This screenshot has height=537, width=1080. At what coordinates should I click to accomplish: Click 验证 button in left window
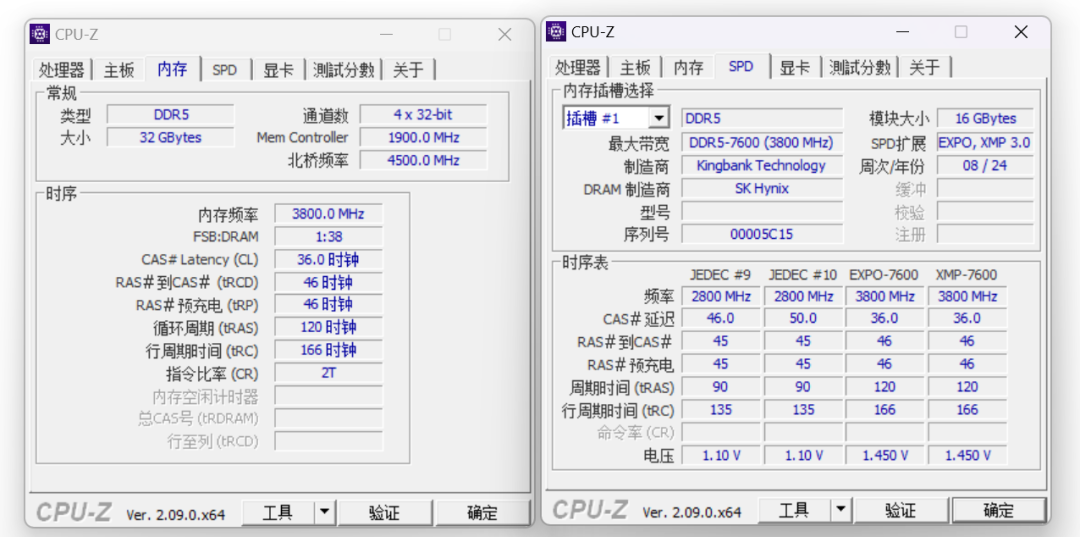pyautogui.click(x=385, y=513)
